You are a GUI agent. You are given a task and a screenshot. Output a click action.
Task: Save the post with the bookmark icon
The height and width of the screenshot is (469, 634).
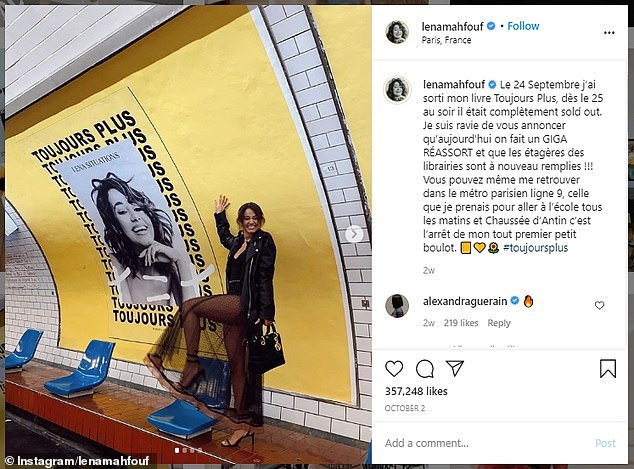[x=608, y=368]
